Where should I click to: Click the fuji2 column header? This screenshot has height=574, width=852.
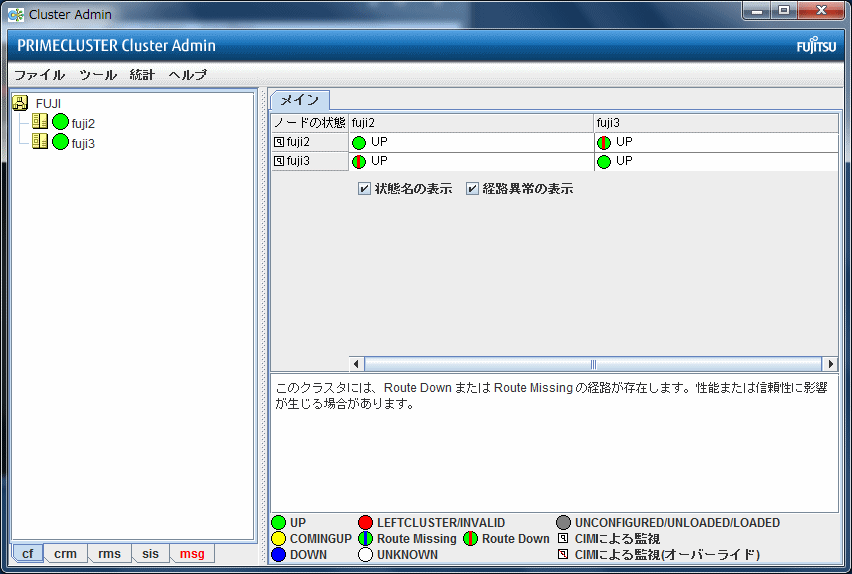pyautogui.click(x=471, y=123)
